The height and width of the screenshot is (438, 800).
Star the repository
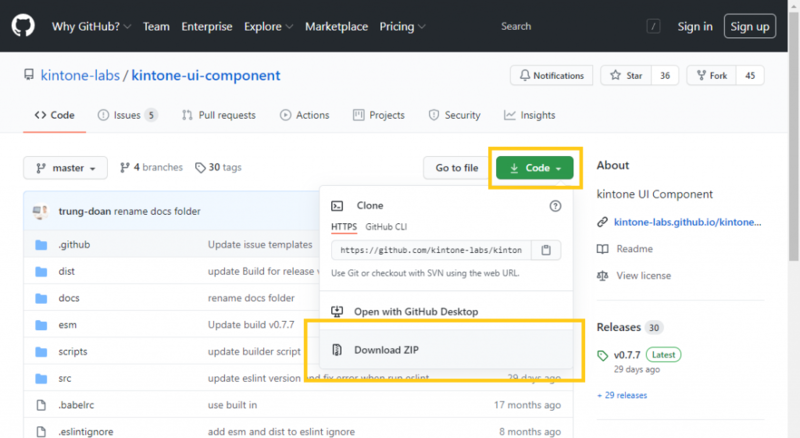[x=627, y=76]
